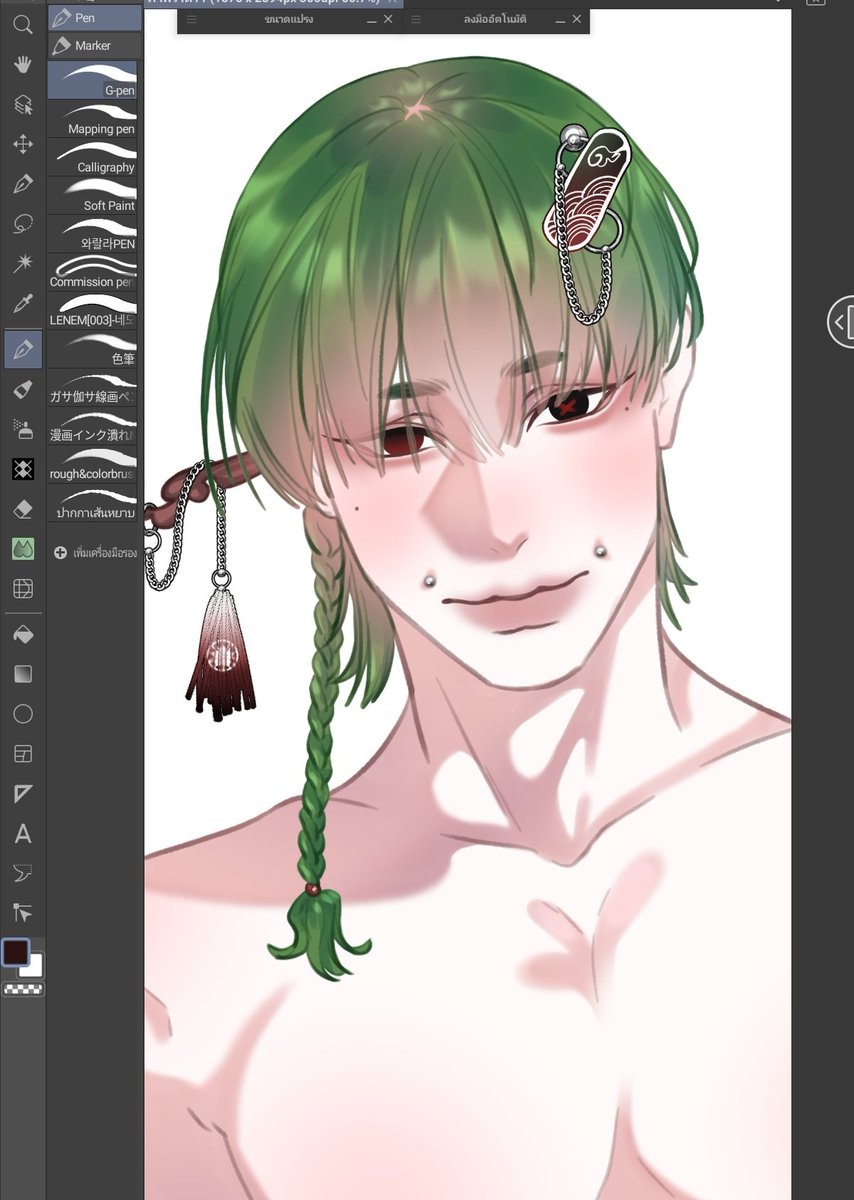The width and height of the screenshot is (854, 1200).
Task: Select the Operation object tool
Action: [x=22, y=105]
